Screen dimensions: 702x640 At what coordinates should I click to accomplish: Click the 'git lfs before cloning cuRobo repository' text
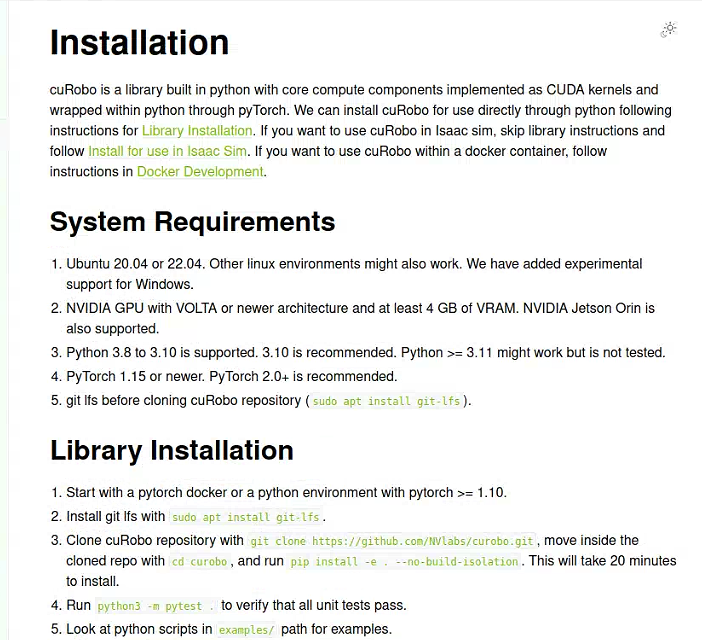(x=184, y=401)
